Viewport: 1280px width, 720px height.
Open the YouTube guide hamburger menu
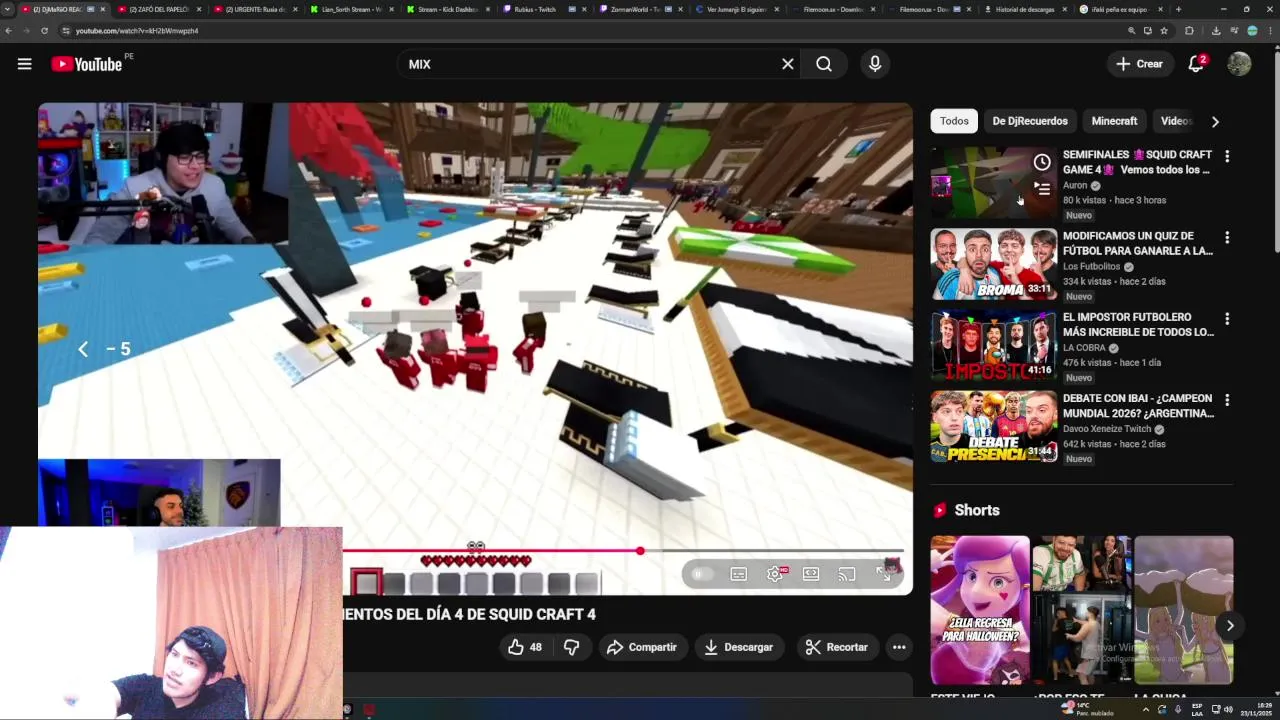click(x=24, y=64)
